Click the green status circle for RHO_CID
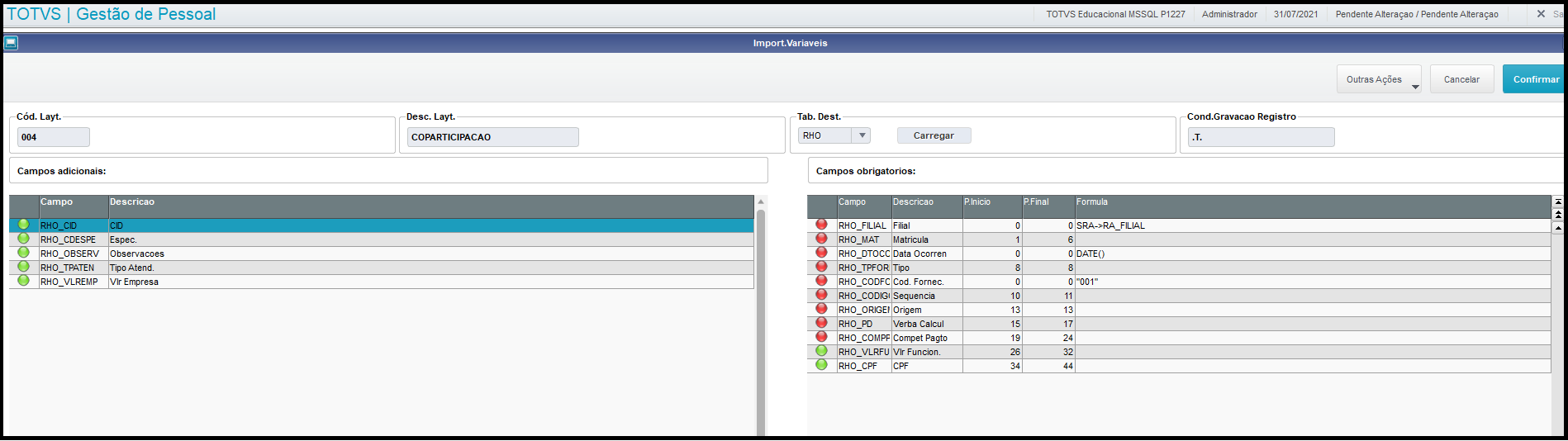This screenshot has height=441, width=1568. pos(23,225)
